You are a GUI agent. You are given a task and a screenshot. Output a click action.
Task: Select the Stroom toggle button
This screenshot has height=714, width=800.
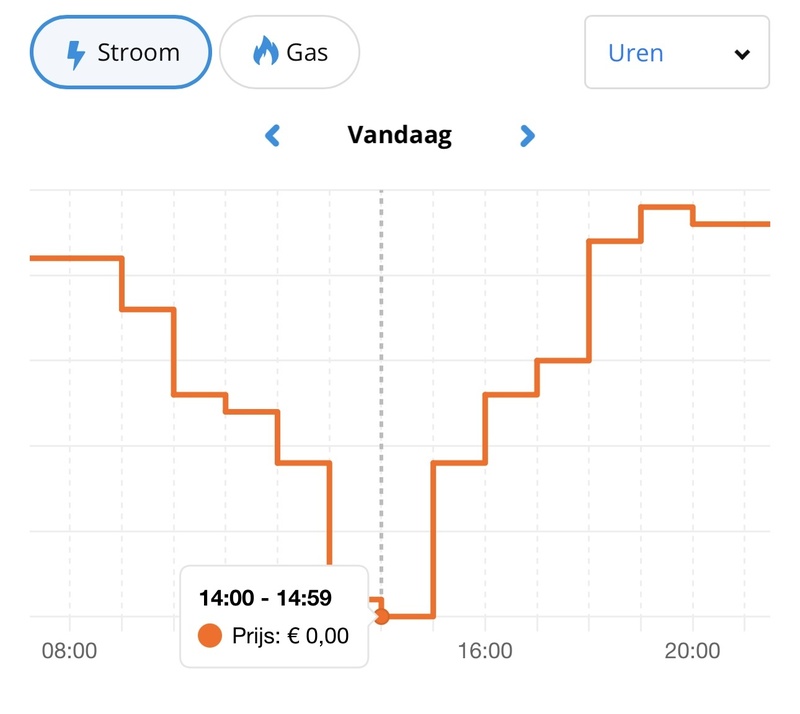[121, 53]
